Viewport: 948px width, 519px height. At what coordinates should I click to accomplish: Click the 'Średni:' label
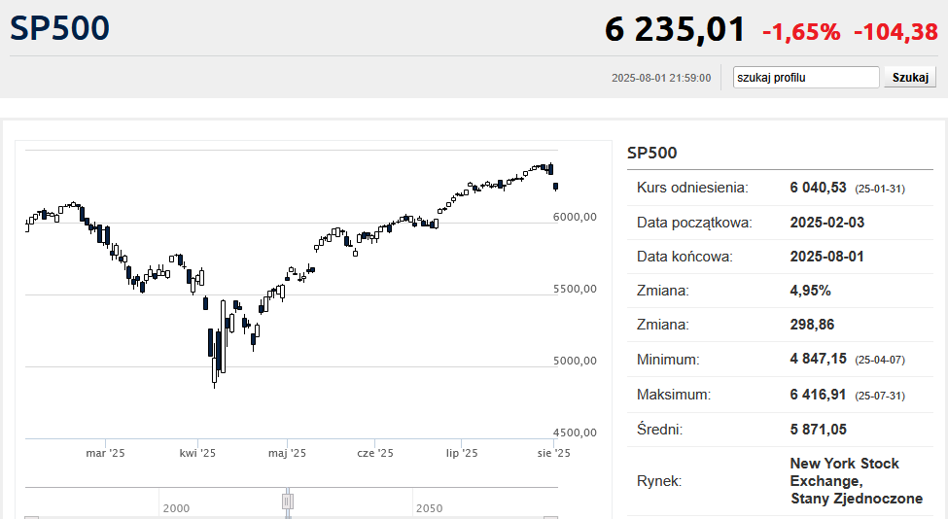(x=660, y=429)
